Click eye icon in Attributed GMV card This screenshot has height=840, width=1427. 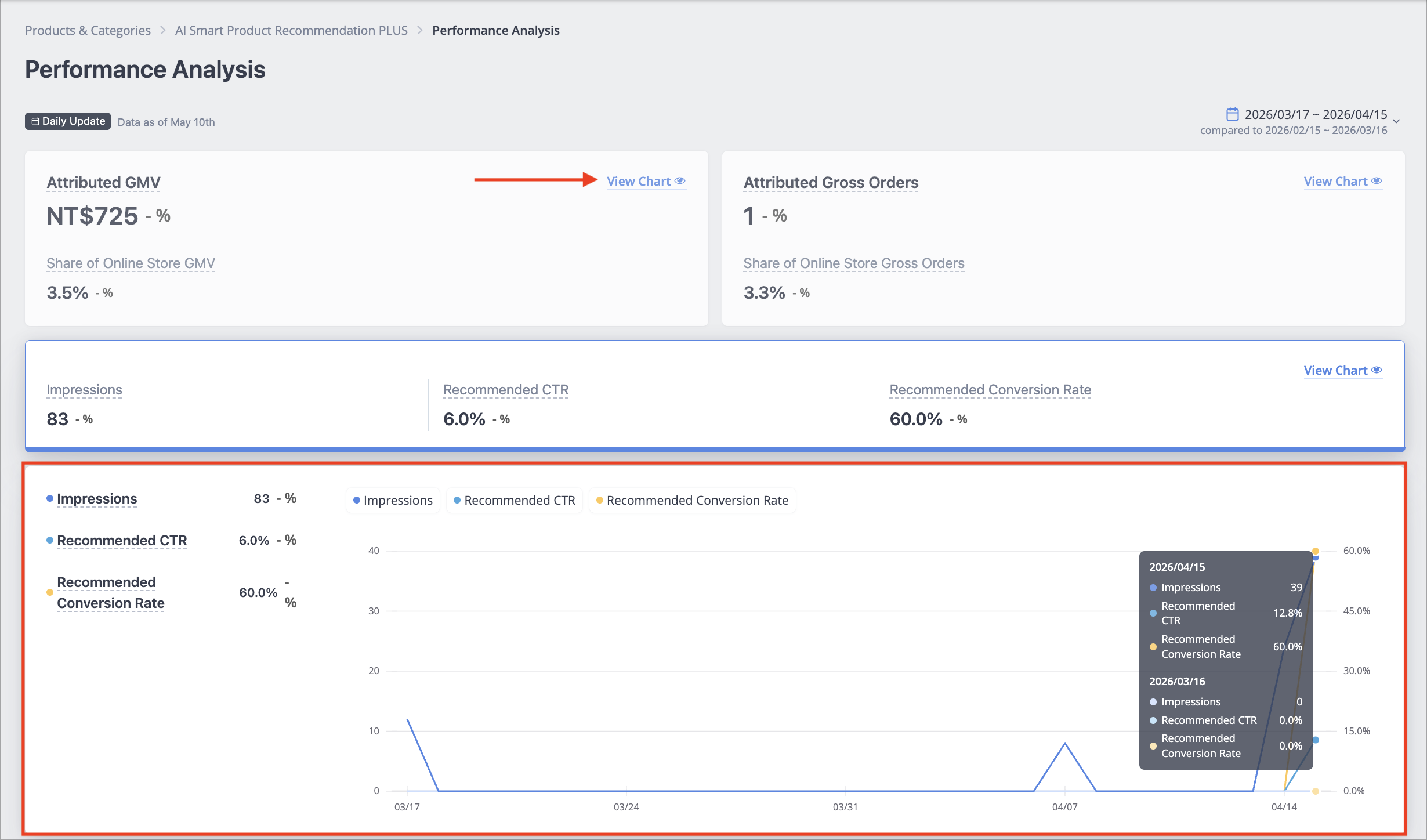[x=680, y=181]
